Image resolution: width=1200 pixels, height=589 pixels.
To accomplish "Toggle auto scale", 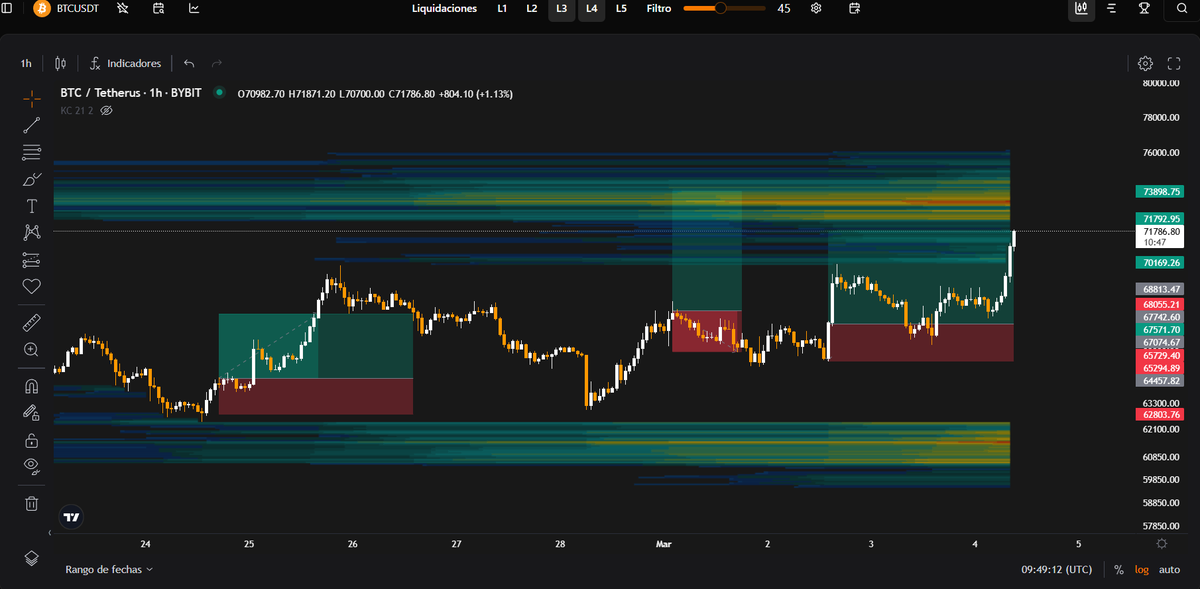I will (1169, 569).
